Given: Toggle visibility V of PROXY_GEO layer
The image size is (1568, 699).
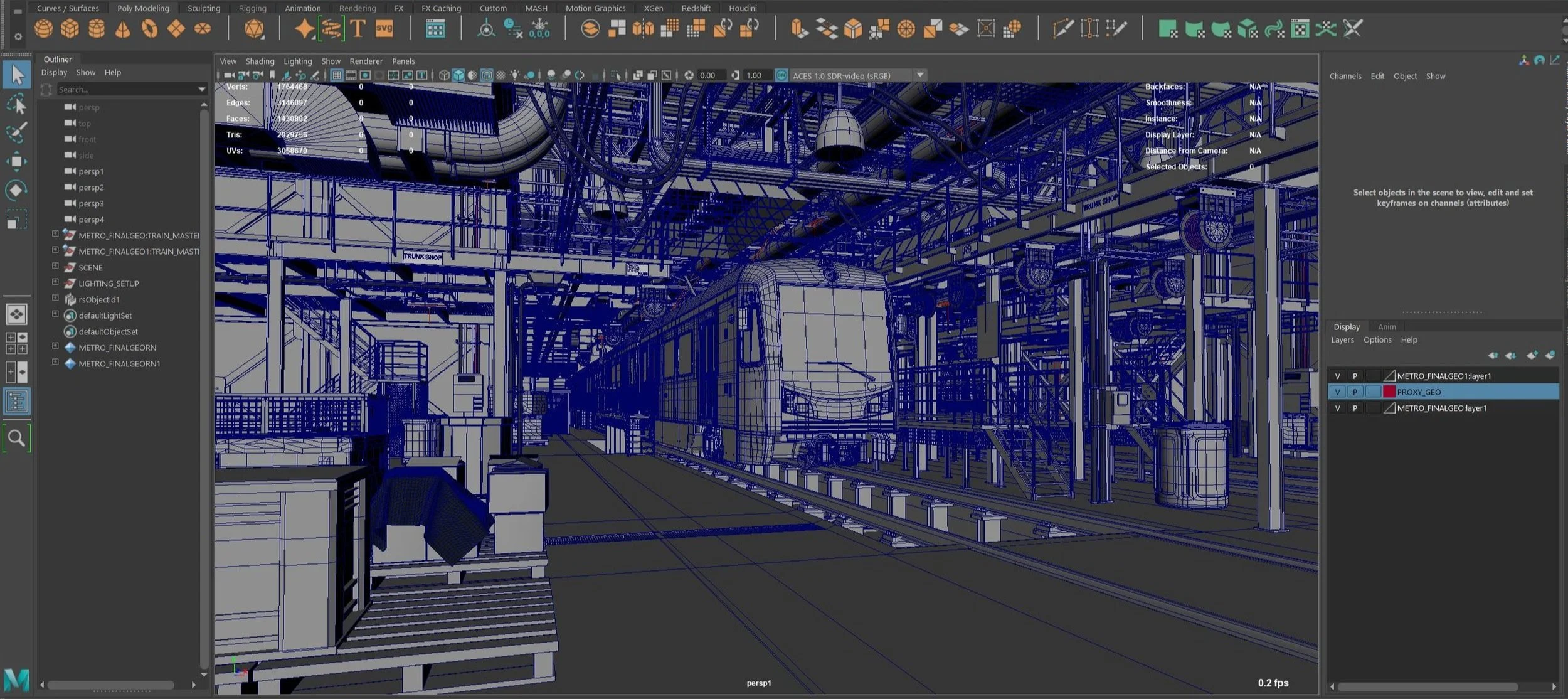Looking at the screenshot, I should point(1337,392).
